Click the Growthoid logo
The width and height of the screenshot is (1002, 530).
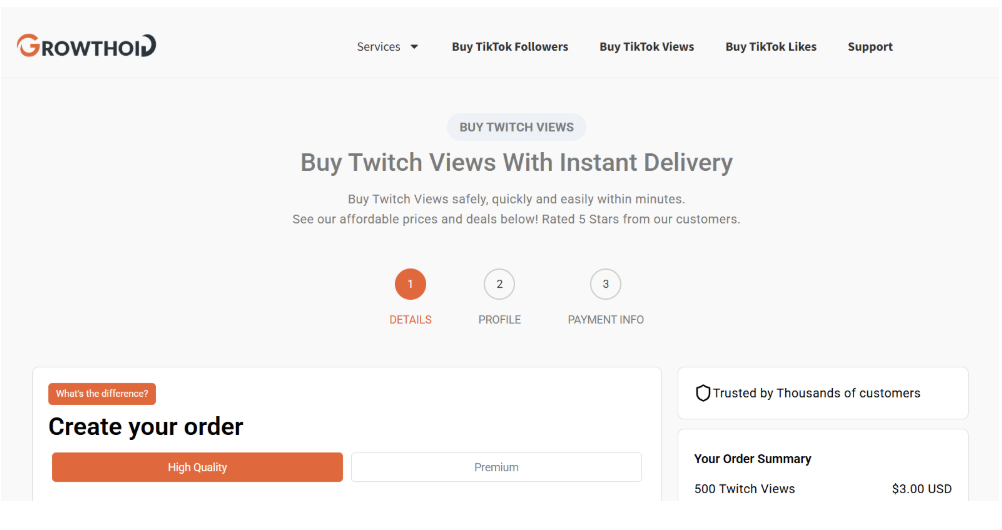click(x=86, y=46)
